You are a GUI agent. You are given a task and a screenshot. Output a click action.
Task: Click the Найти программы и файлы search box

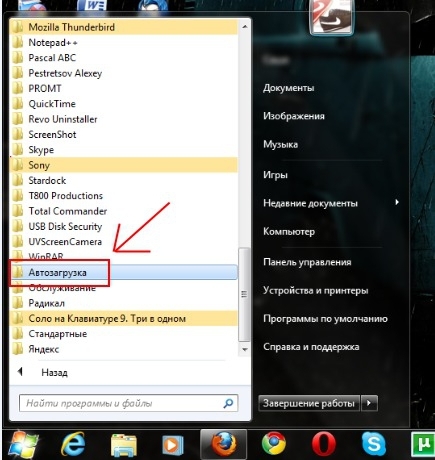[x=129, y=403]
